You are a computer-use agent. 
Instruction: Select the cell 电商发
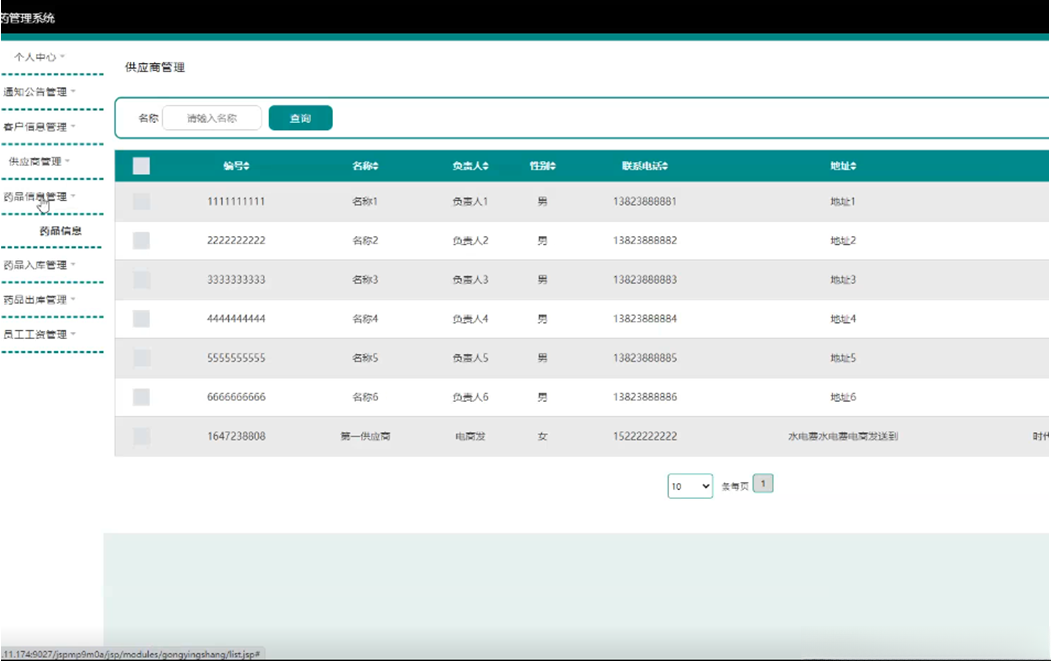[x=471, y=436]
